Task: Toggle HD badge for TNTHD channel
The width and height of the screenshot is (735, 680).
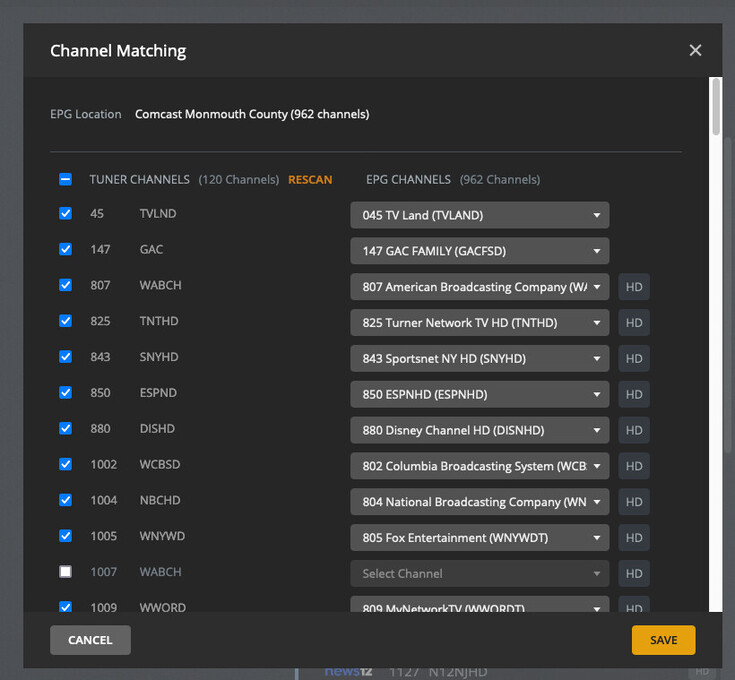Action: coord(634,323)
